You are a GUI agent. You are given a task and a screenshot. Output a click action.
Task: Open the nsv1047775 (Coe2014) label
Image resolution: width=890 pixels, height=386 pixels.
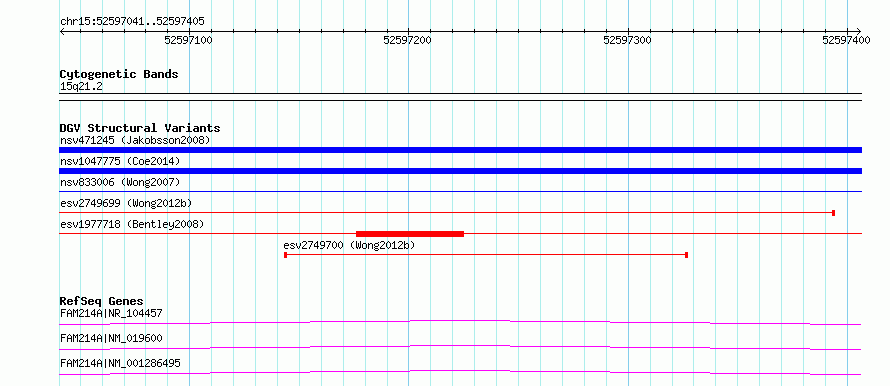pos(120,161)
